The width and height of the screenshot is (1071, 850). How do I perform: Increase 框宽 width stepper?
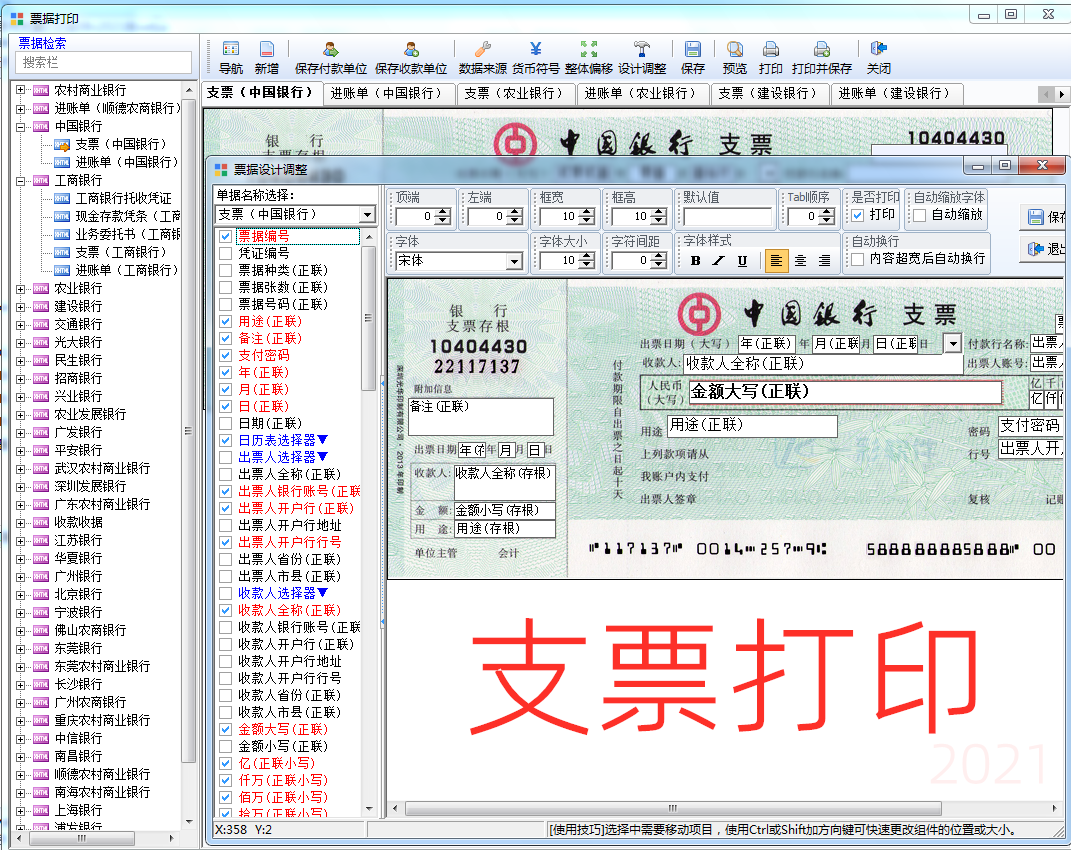(x=587, y=212)
